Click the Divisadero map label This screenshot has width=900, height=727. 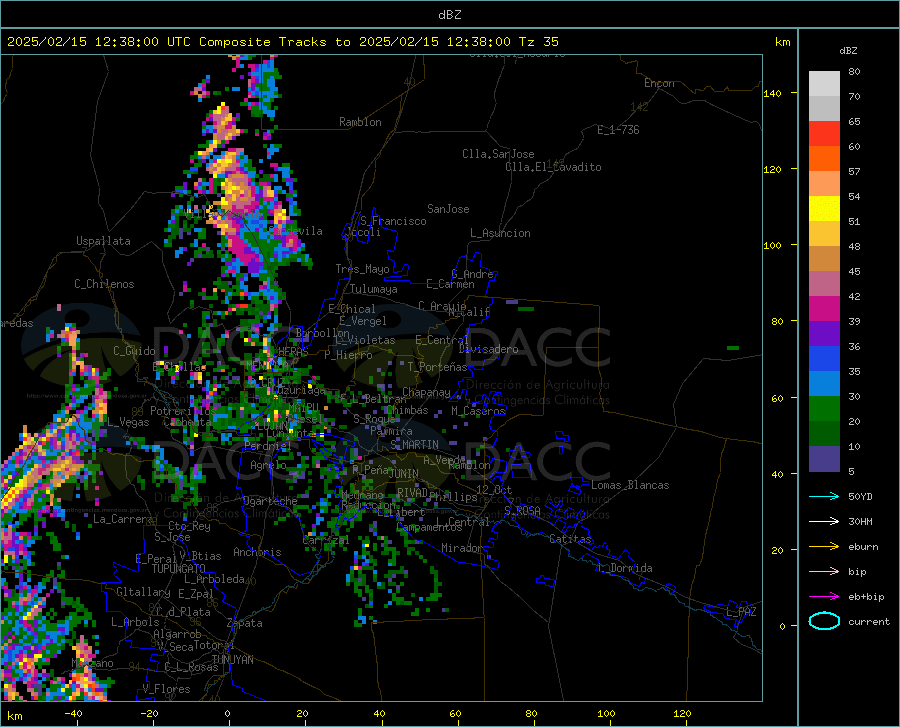488,349
